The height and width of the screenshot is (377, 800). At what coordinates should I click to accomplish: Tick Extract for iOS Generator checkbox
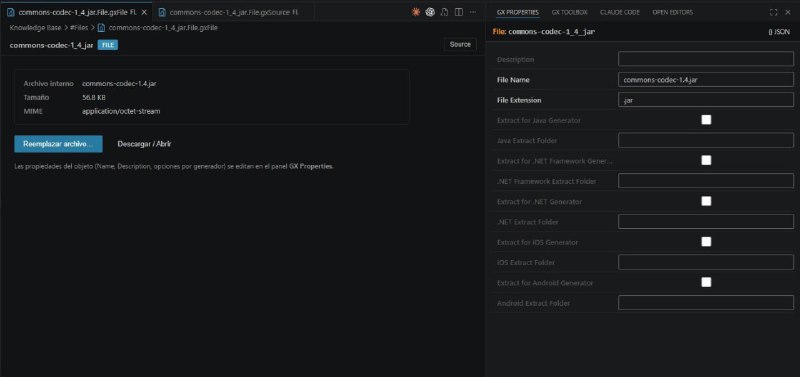706,241
